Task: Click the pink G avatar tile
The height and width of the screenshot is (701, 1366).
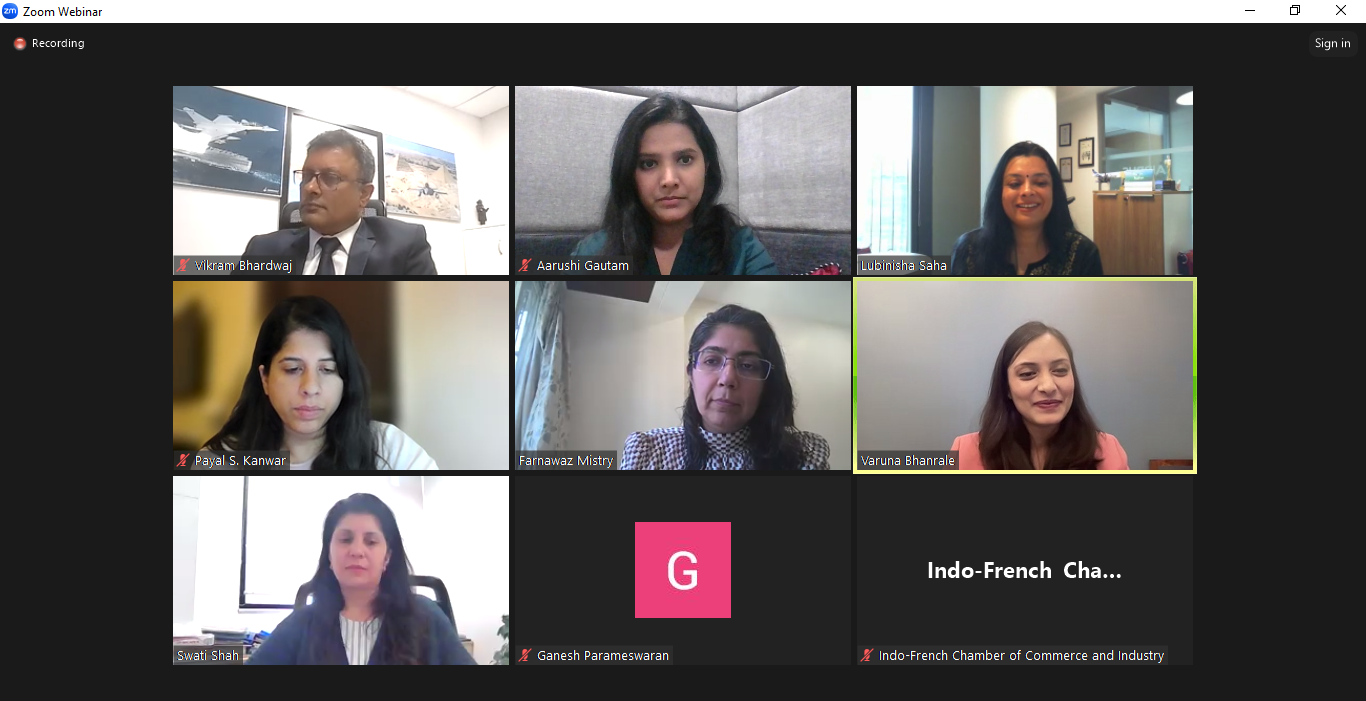Action: [x=683, y=570]
